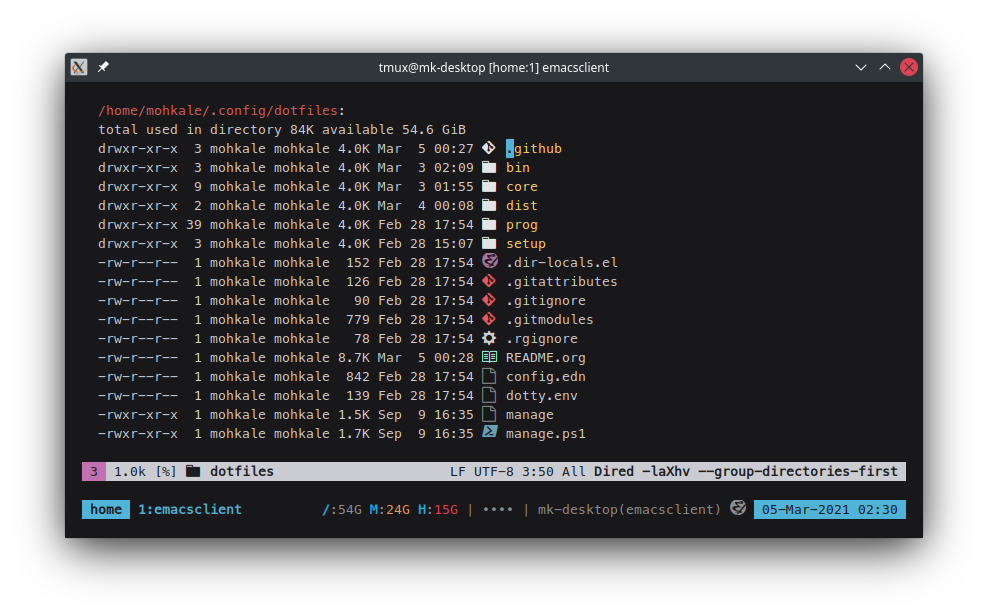Click the pink window number 3 indicator

tap(93, 471)
